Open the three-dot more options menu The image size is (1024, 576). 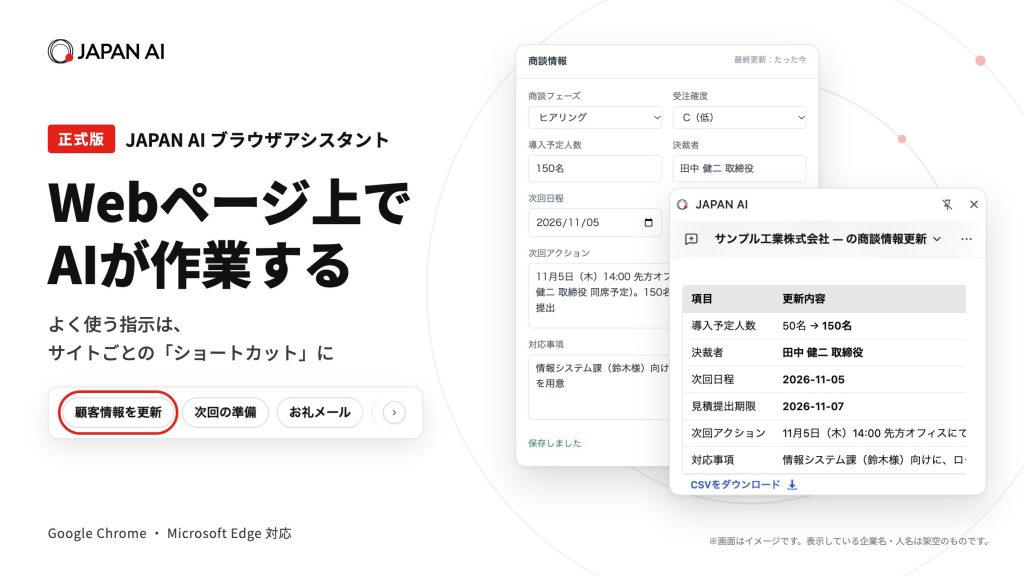pyautogui.click(x=967, y=239)
